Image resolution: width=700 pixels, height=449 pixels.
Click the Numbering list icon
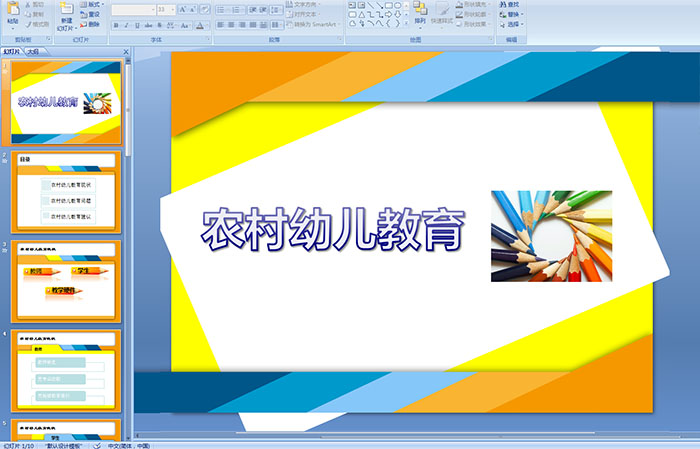pyautogui.click(x=238, y=9)
